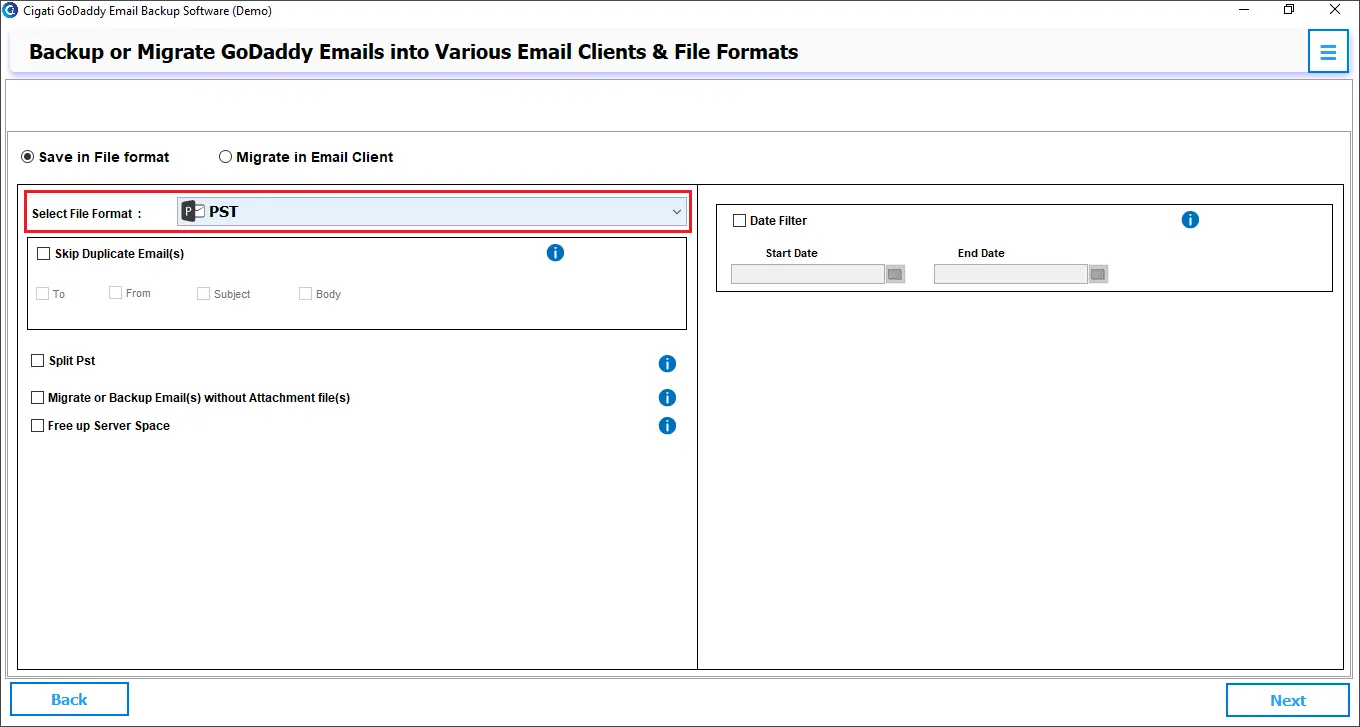
Task: Click info icon beside Date Filter
Action: (1190, 220)
